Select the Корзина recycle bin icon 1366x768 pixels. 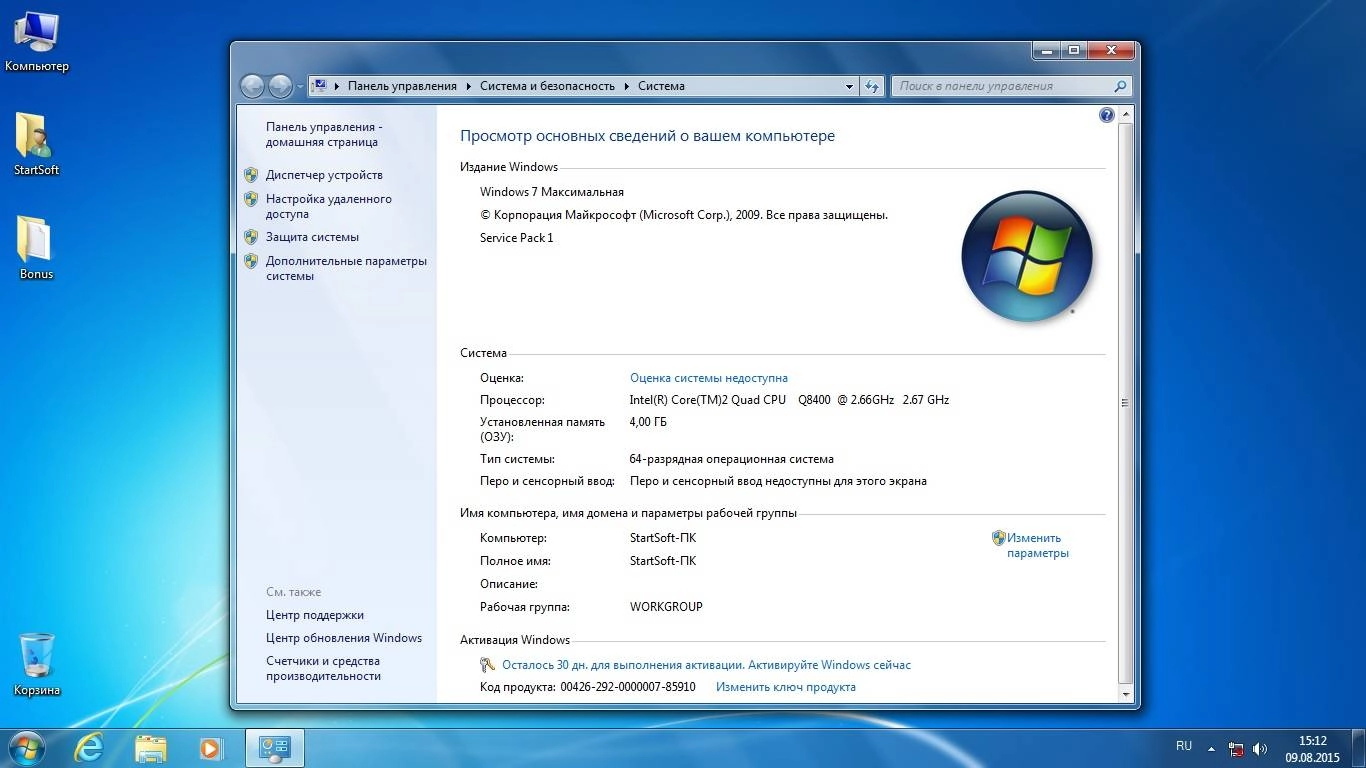36,664
